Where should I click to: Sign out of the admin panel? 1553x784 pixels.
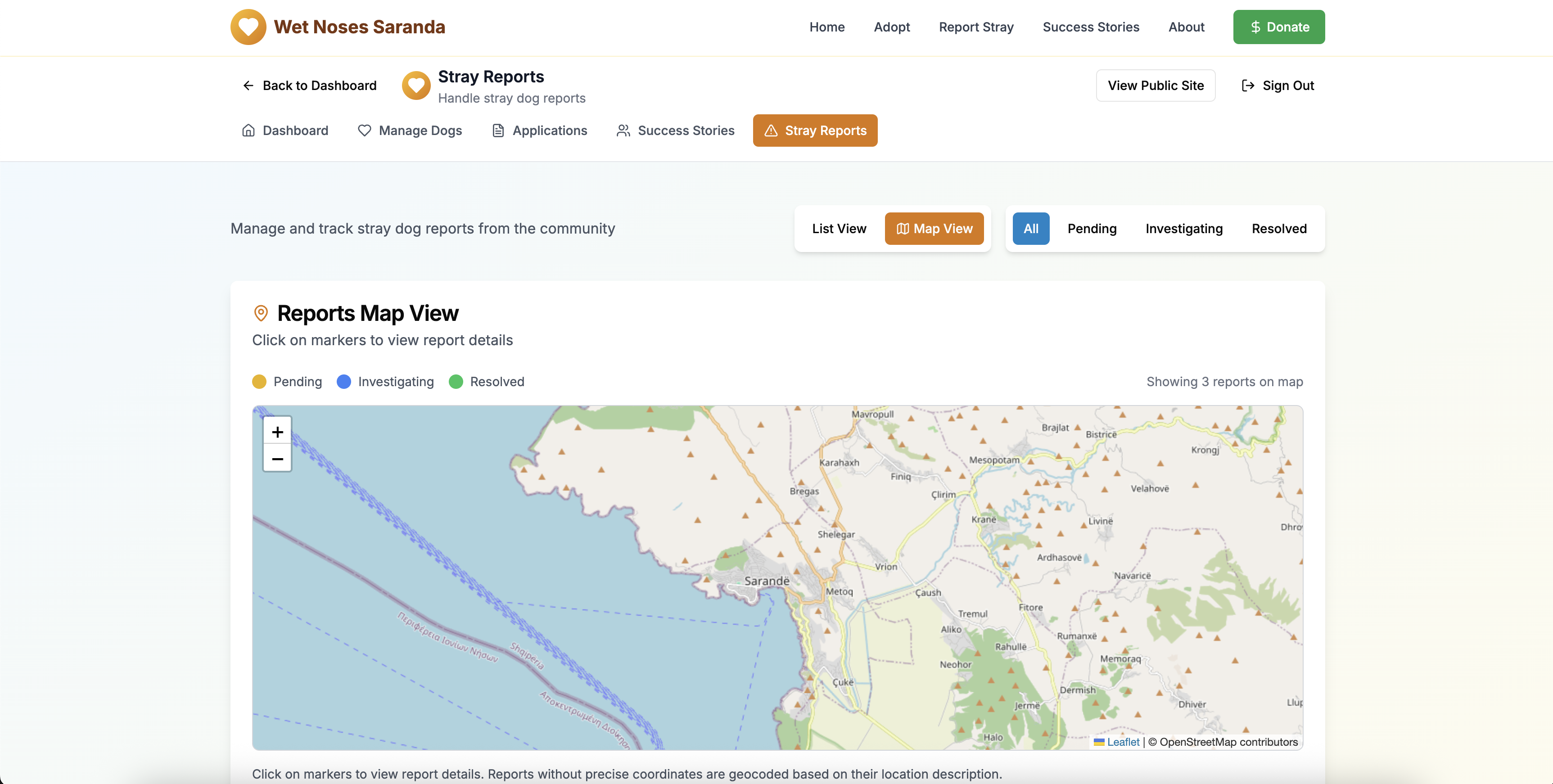1278,86
